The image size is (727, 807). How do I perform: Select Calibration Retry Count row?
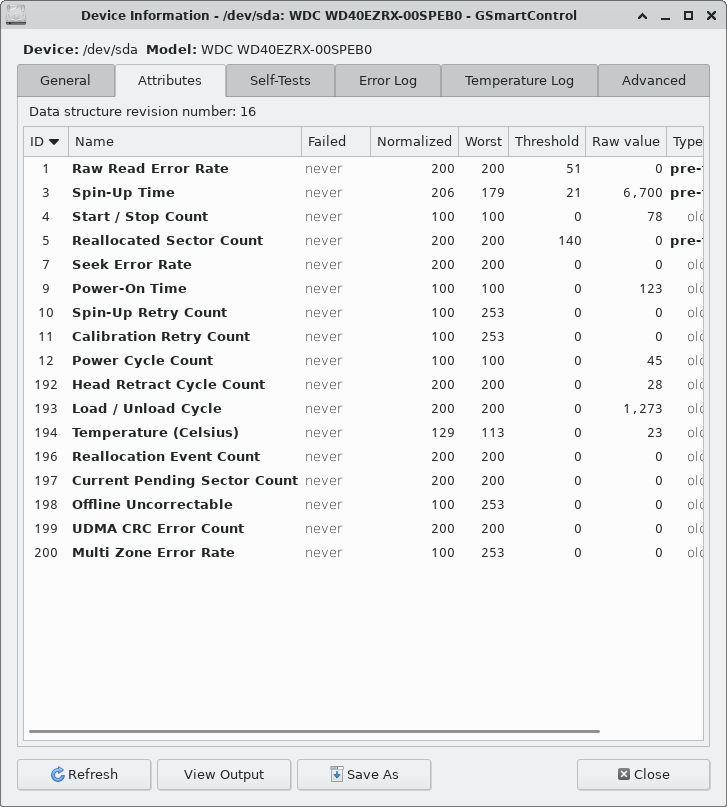pos(363,337)
